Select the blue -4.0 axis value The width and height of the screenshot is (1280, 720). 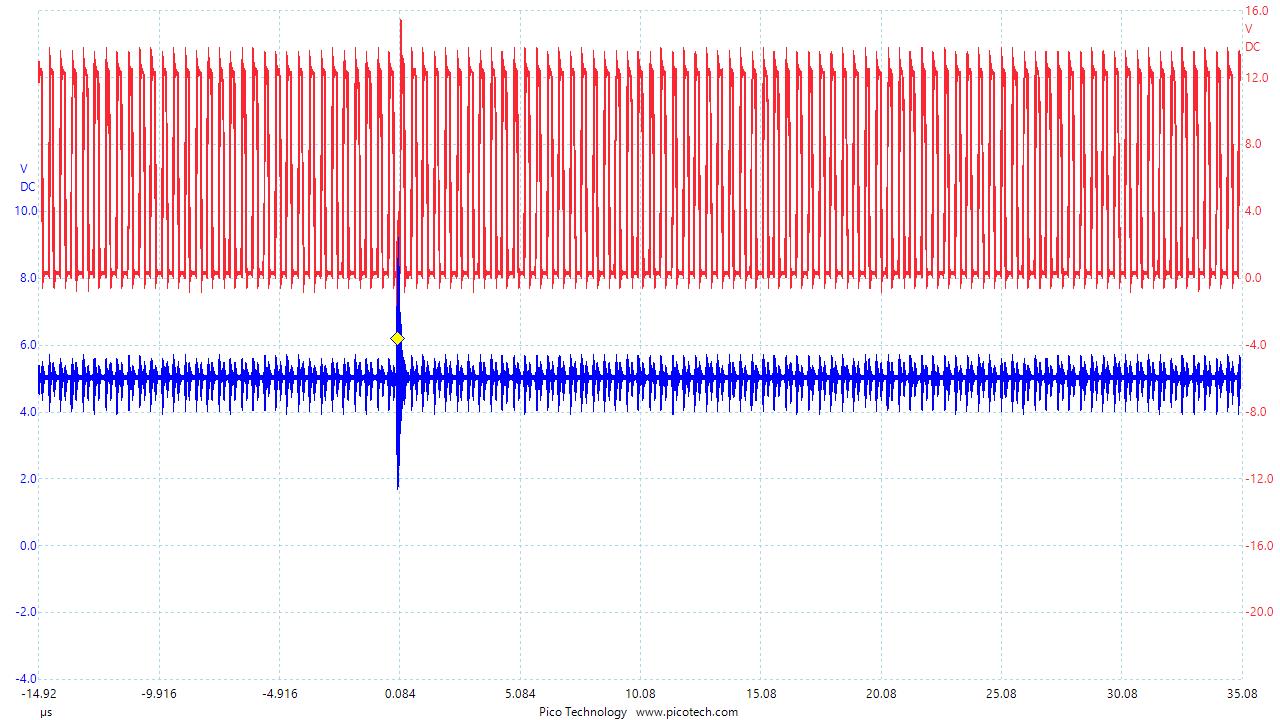point(25,680)
